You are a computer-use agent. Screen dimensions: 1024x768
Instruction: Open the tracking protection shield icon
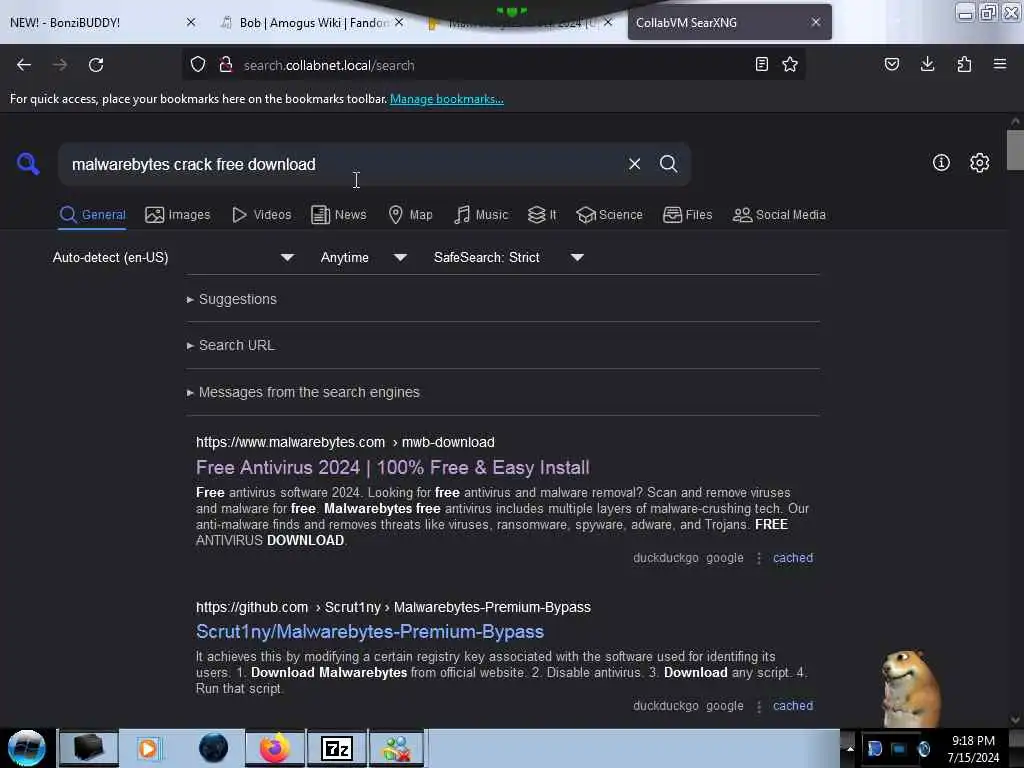pyautogui.click(x=198, y=65)
